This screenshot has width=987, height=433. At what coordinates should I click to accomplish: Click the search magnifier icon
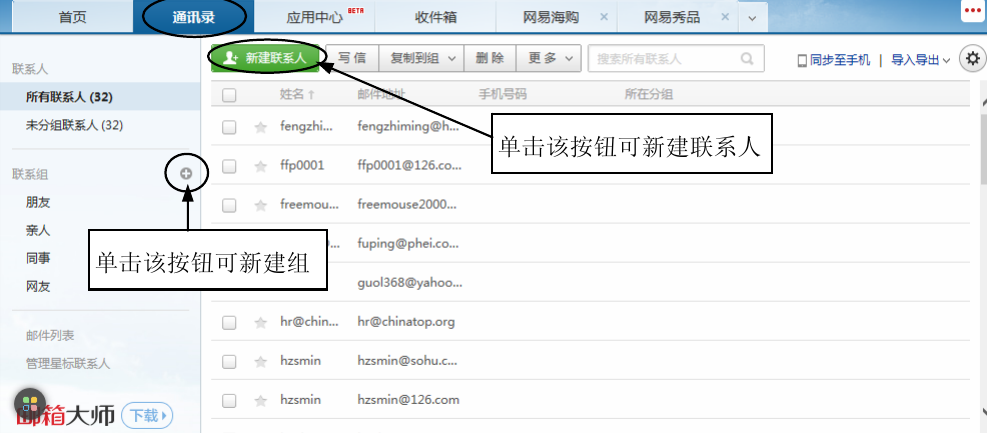pos(747,59)
